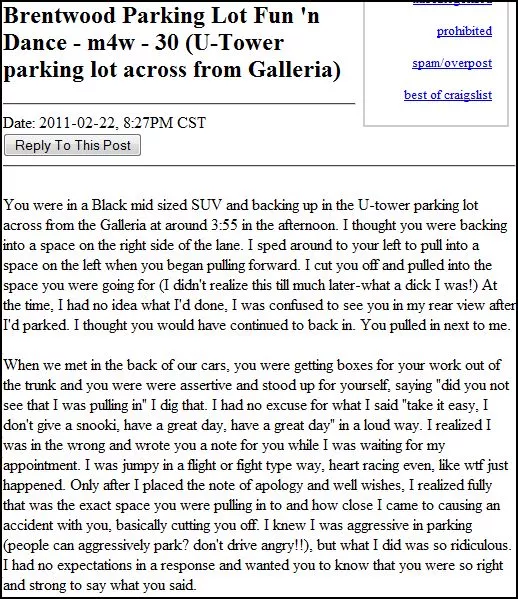Nominate post for best of craigslist

pyautogui.click(x=448, y=95)
